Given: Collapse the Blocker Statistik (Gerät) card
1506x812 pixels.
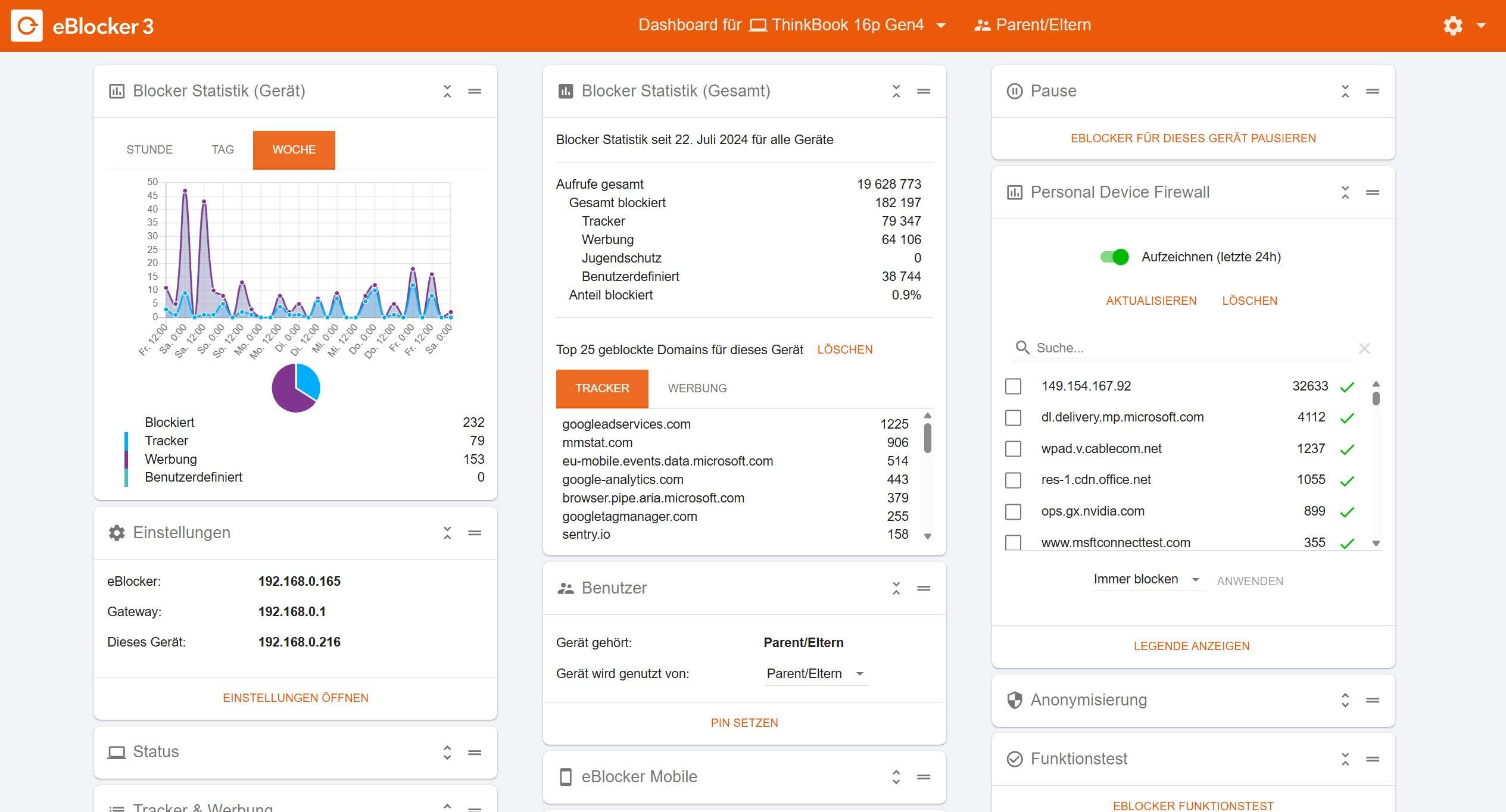Looking at the screenshot, I should (447, 91).
